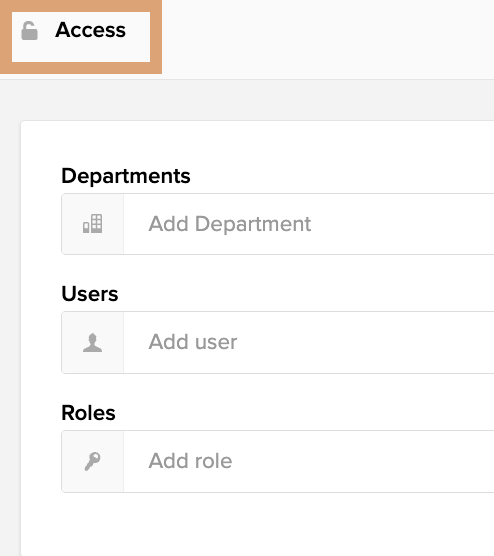Focus the Add Department input field
The height and width of the screenshot is (556, 494).
pyautogui.click(x=309, y=224)
